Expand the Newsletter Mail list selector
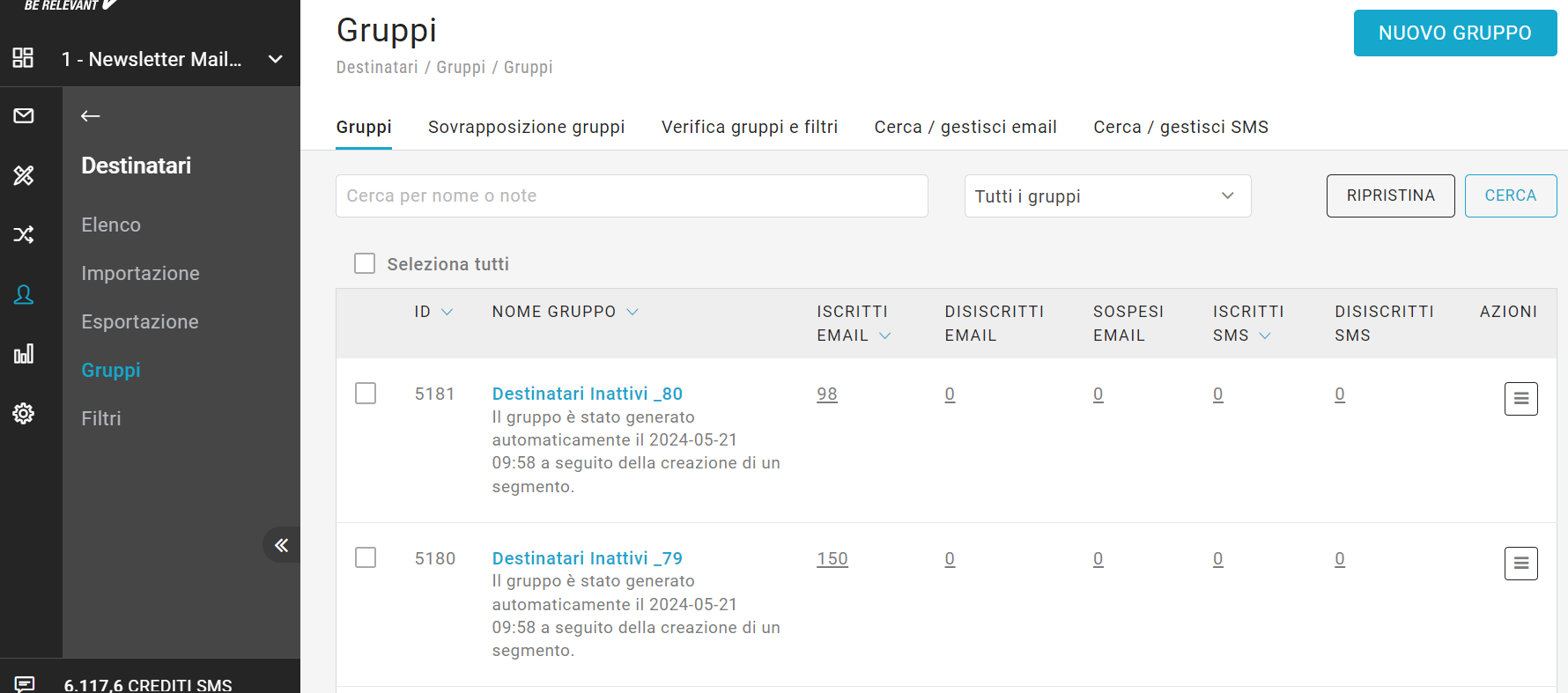Screen dimensions: 1568x693 (275, 59)
